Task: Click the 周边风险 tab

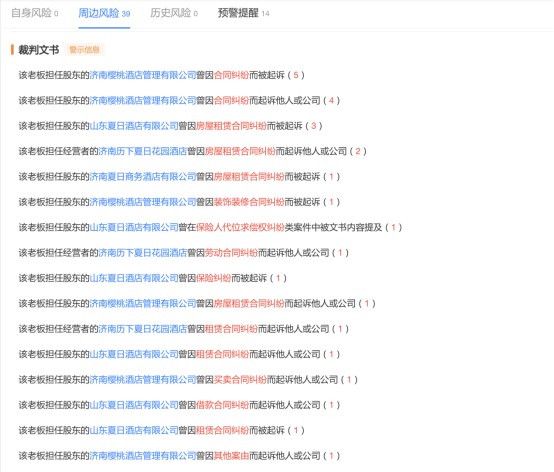Action: [104, 13]
